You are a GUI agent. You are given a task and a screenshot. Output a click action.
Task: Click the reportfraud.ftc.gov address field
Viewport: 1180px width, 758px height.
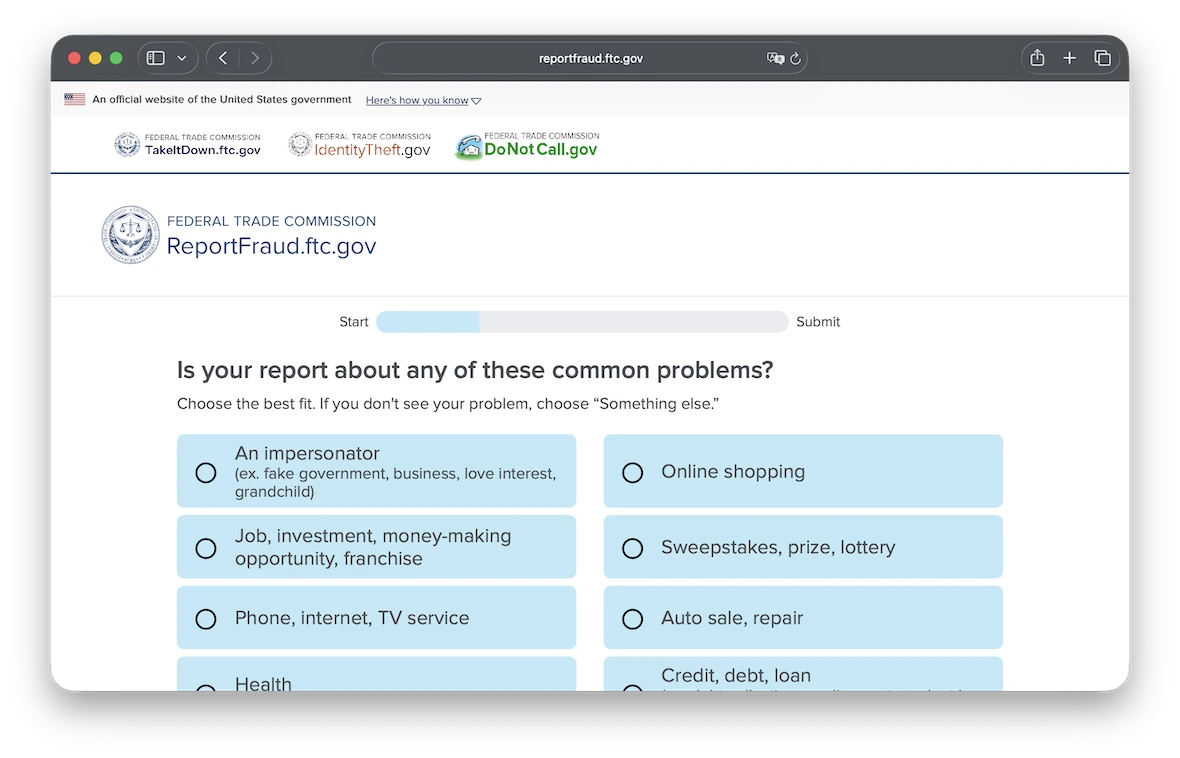pyautogui.click(x=590, y=58)
